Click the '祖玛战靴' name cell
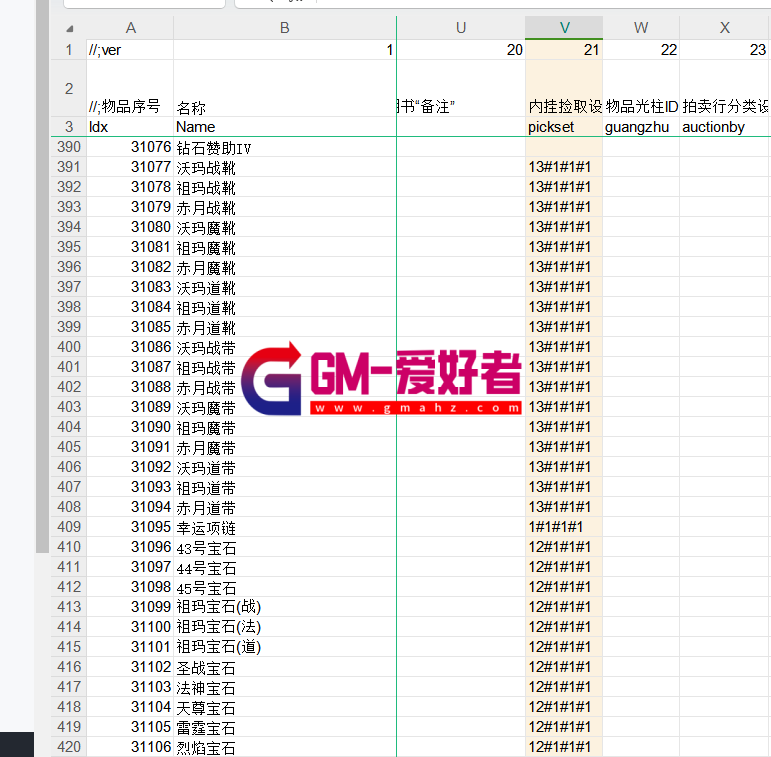Viewport: 771px width, 757px height. [285, 187]
